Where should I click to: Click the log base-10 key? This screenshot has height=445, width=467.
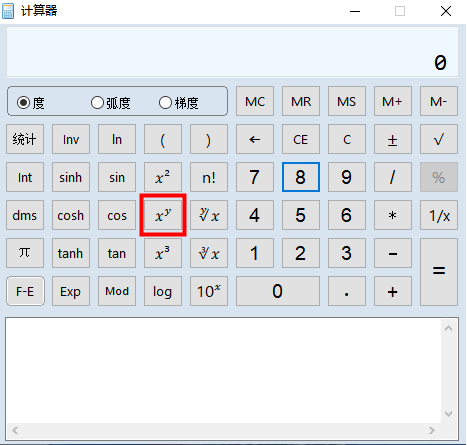click(163, 291)
